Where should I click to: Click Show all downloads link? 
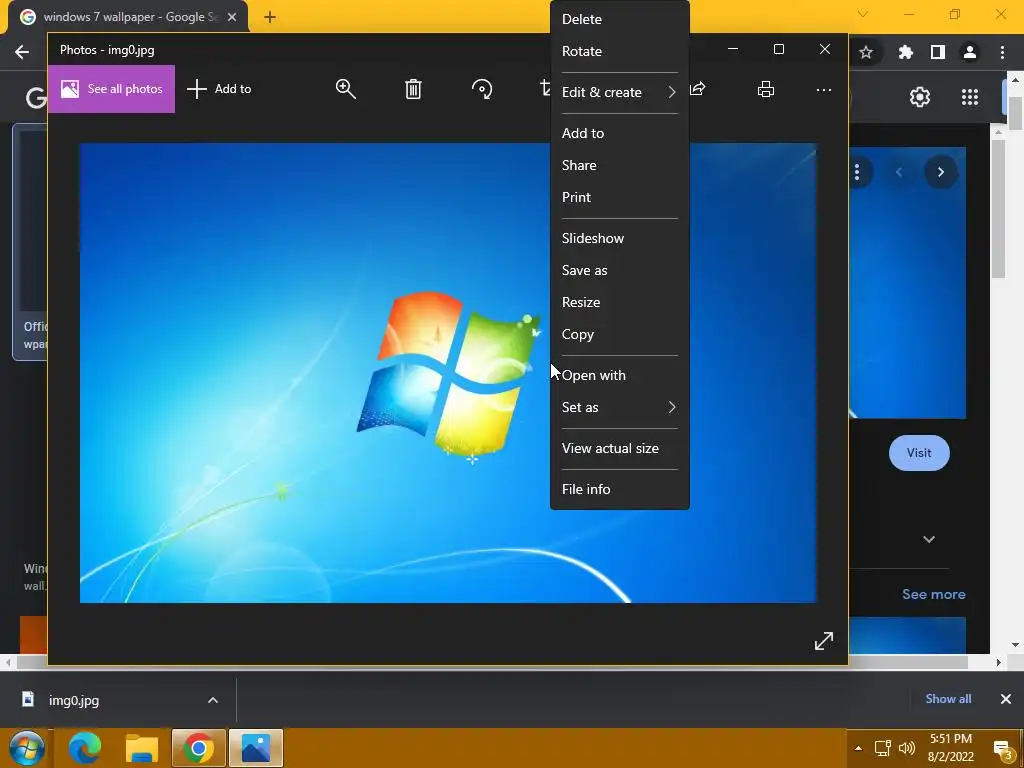(948, 699)
